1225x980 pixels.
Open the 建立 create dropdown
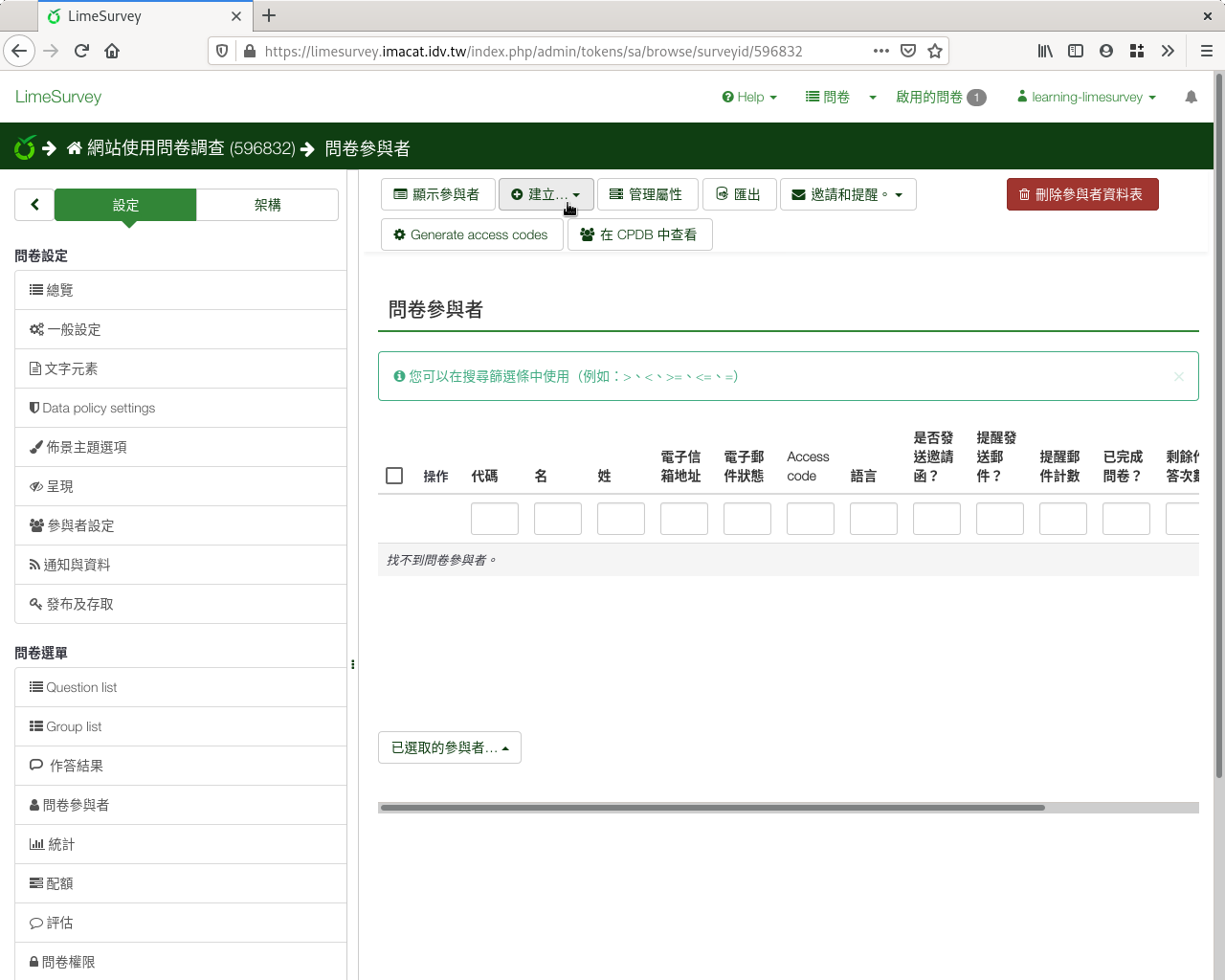click(x=546, y=194)
